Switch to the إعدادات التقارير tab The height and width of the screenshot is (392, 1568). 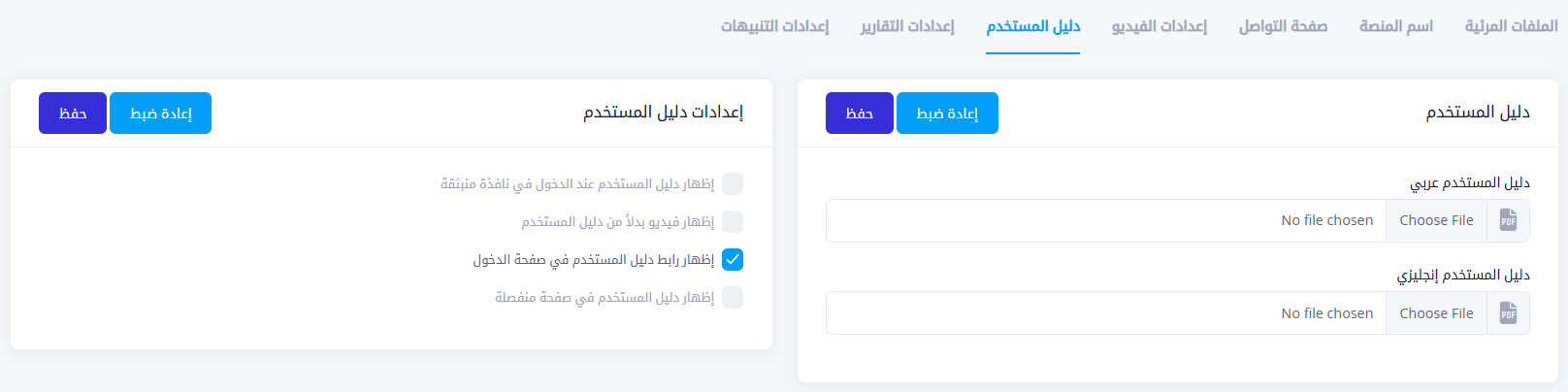tap(907, 26)
